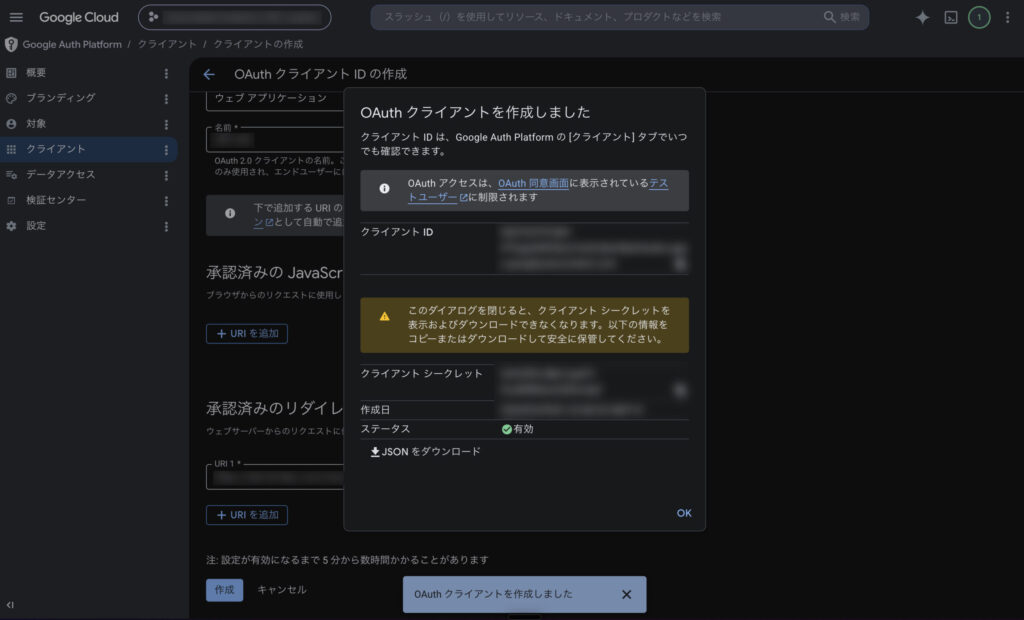Image resolution: width=1024 pixels, height=620 pixels.
Task: Click the Google Cloud logo
Action: [x=78, y=18]
